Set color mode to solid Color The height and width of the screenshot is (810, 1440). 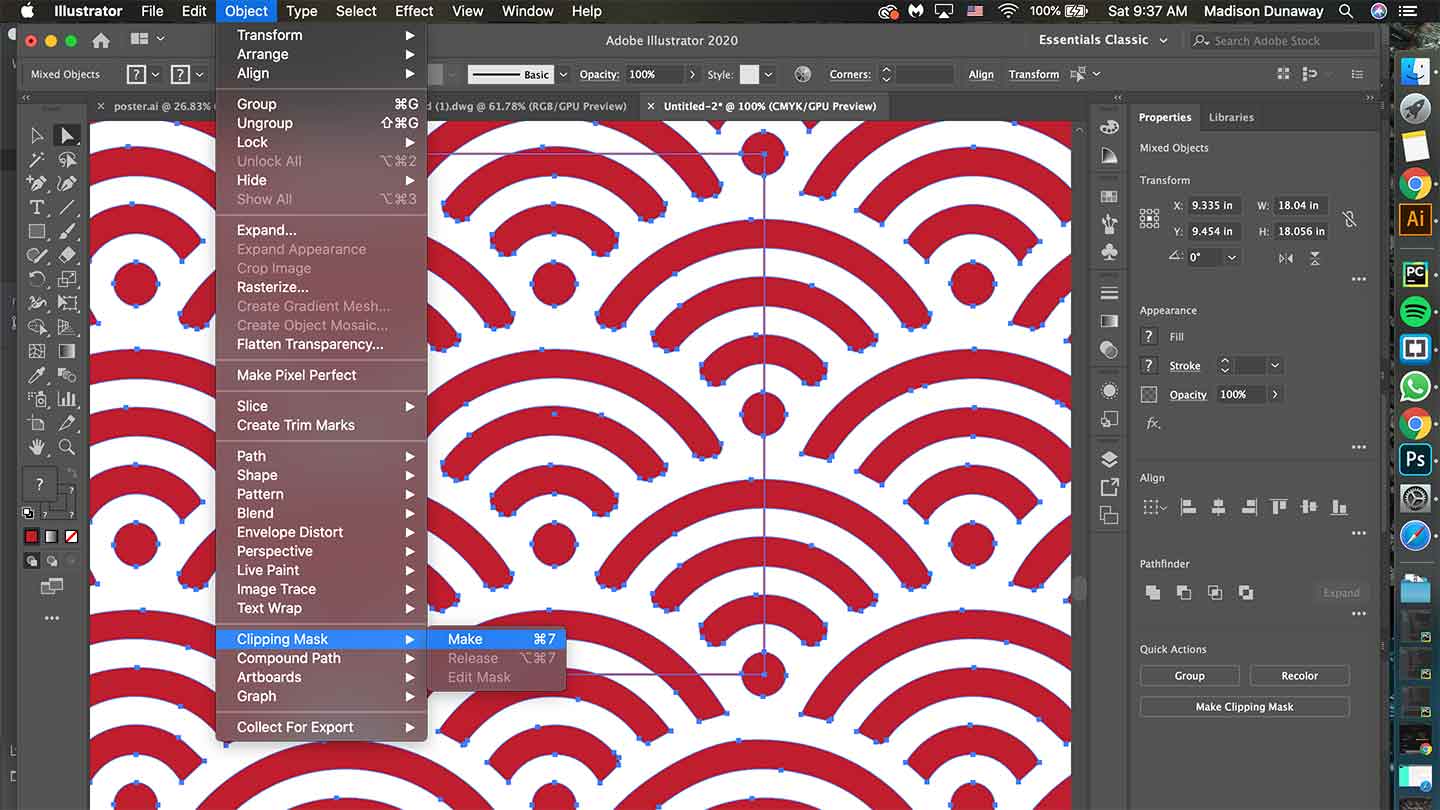click(31, 537)
